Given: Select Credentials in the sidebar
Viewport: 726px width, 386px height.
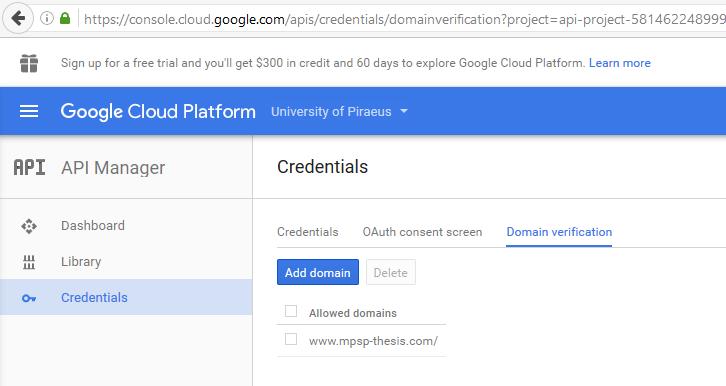Looking at the screenshot, I should (126, 298).
